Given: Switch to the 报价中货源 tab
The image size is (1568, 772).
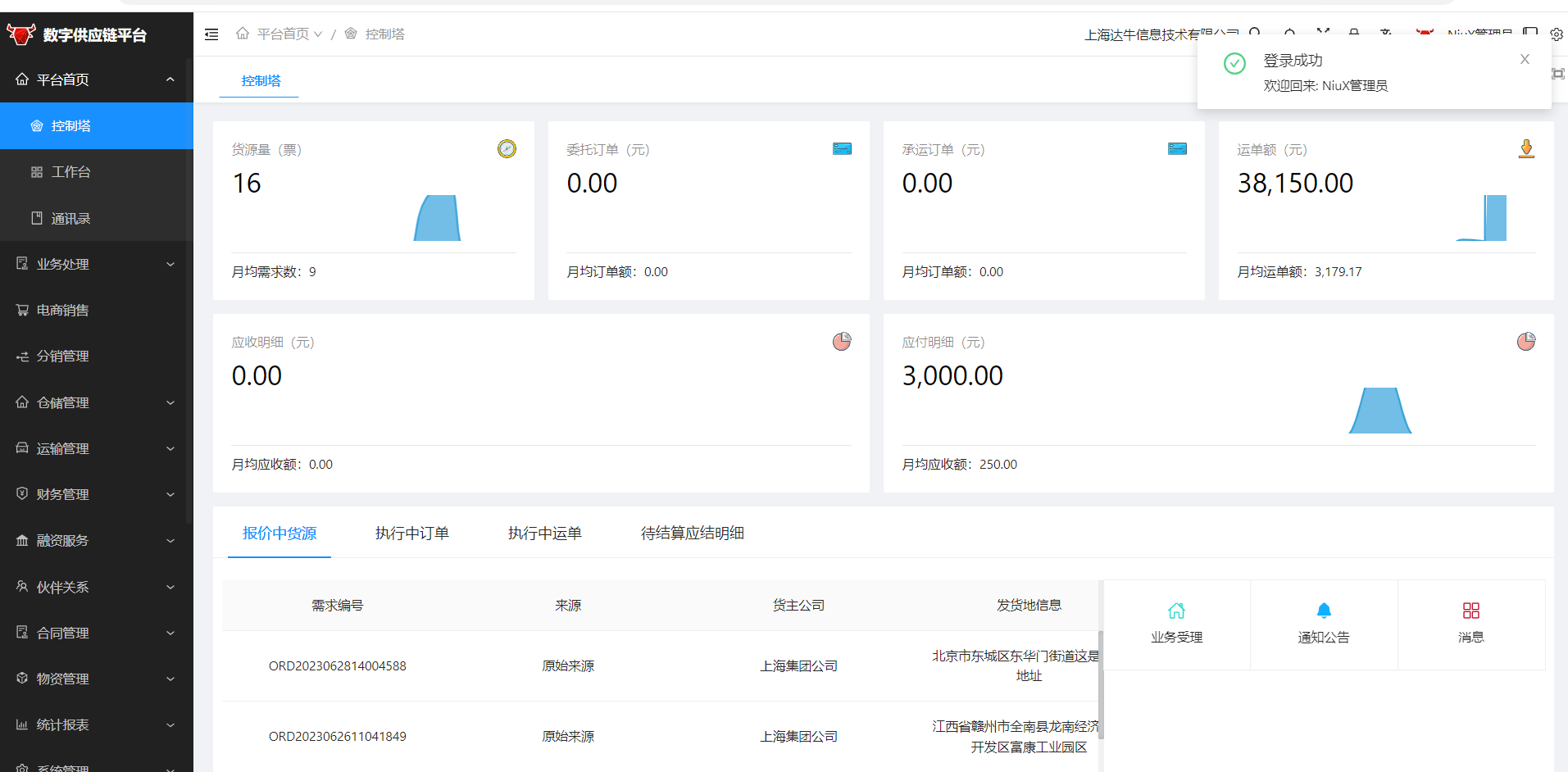Looking at the screenshot, I should (280, 534).
